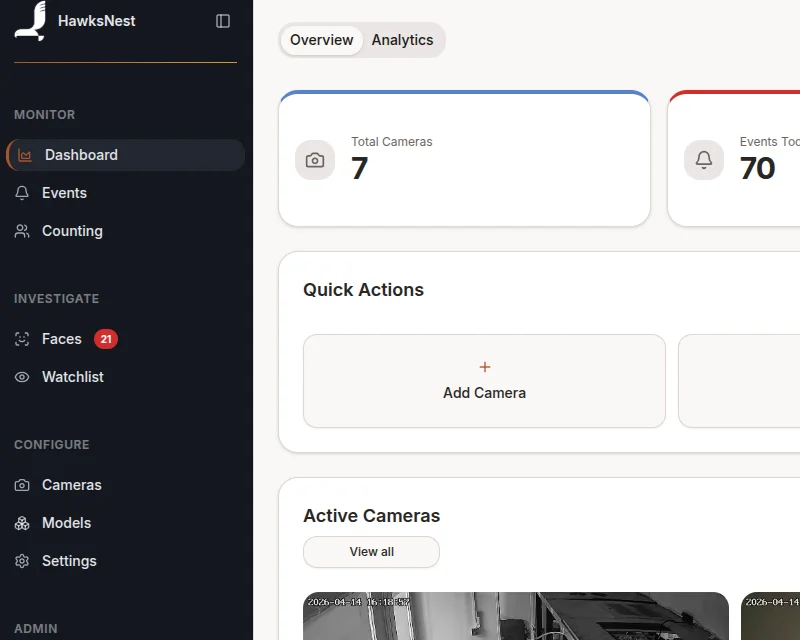Click the first camera feed timestamp overlay
800x640 pixels.
coord(359,602)
